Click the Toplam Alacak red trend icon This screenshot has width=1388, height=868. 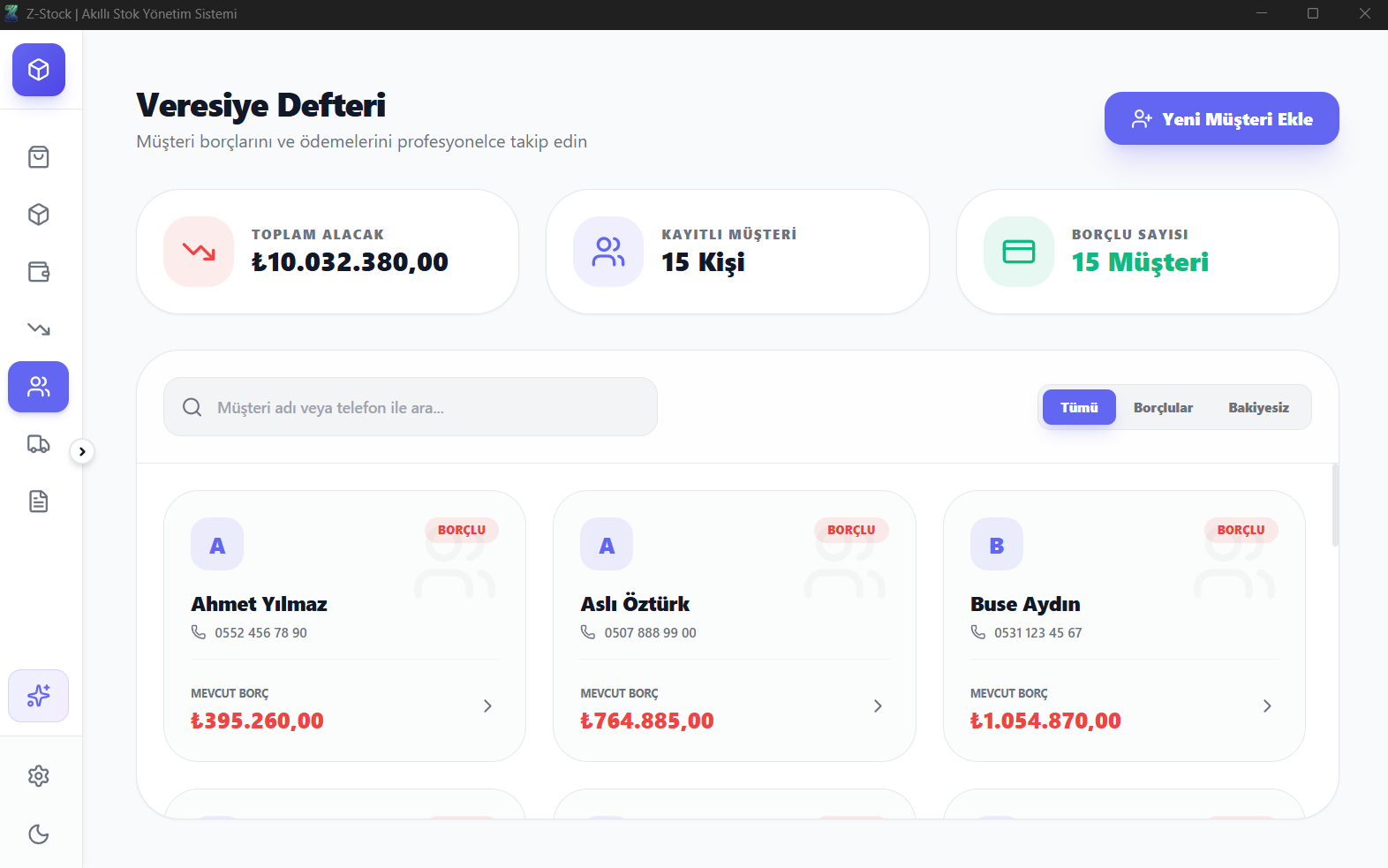(199, 252)
